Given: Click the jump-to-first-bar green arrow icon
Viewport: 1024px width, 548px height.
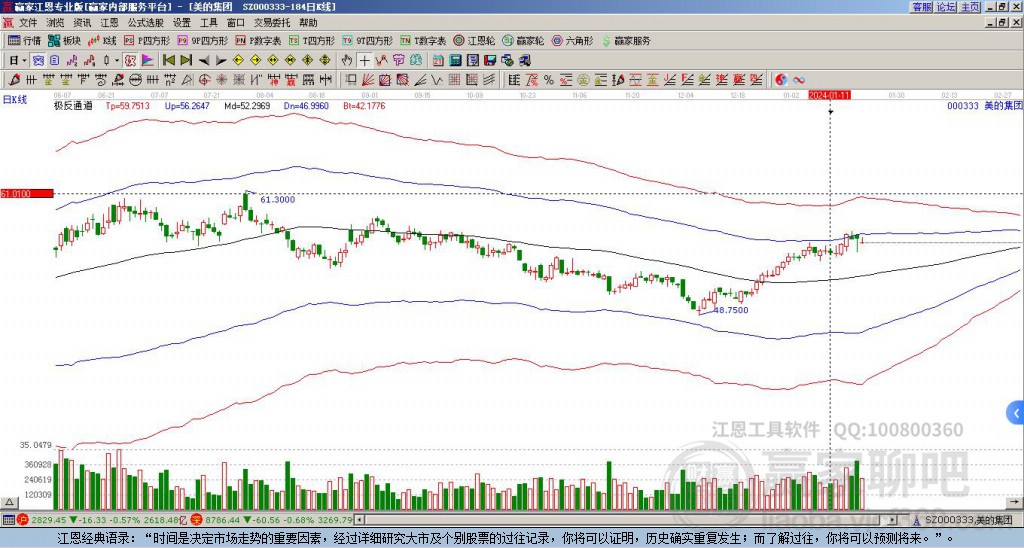Looking at the screenshot, I should (x=168, y=61).
